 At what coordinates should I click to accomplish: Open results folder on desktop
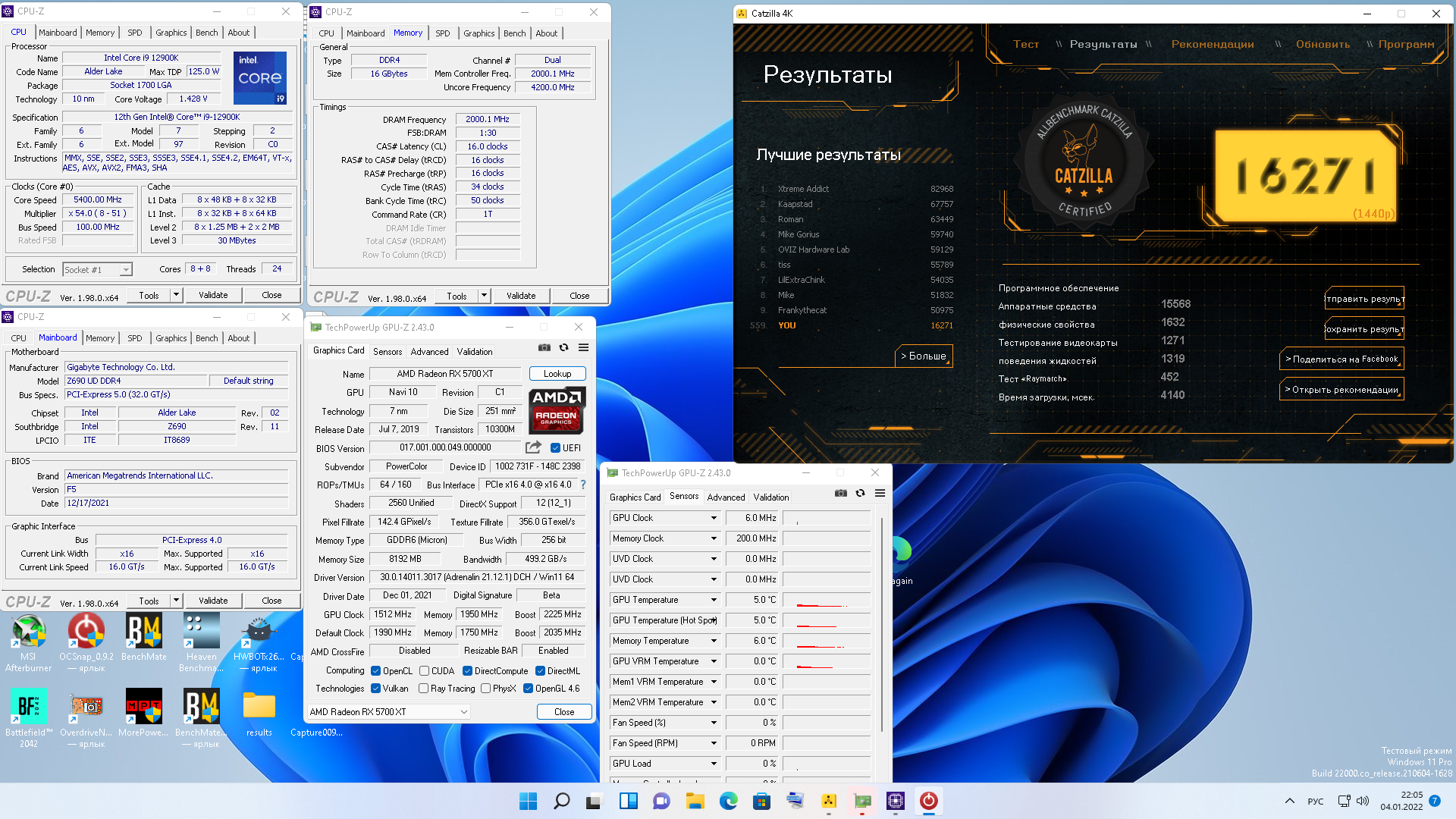pos(259,713)
